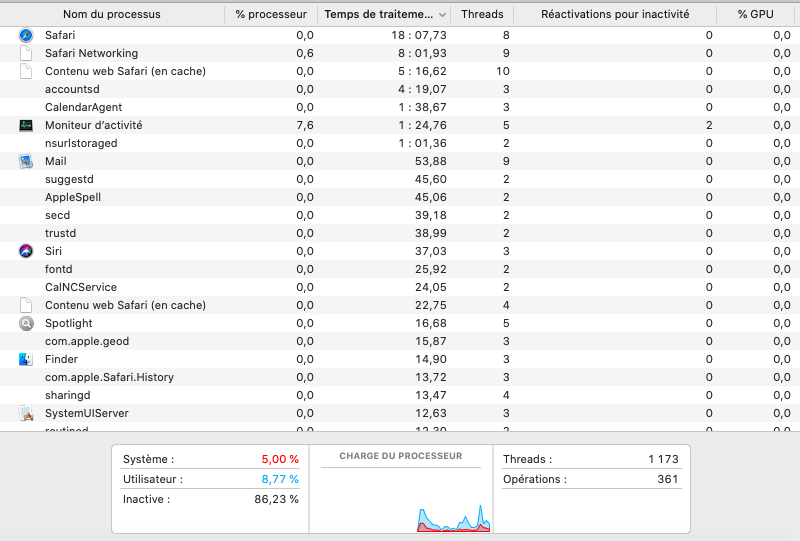Select the suggestd process

click(69, 179)
